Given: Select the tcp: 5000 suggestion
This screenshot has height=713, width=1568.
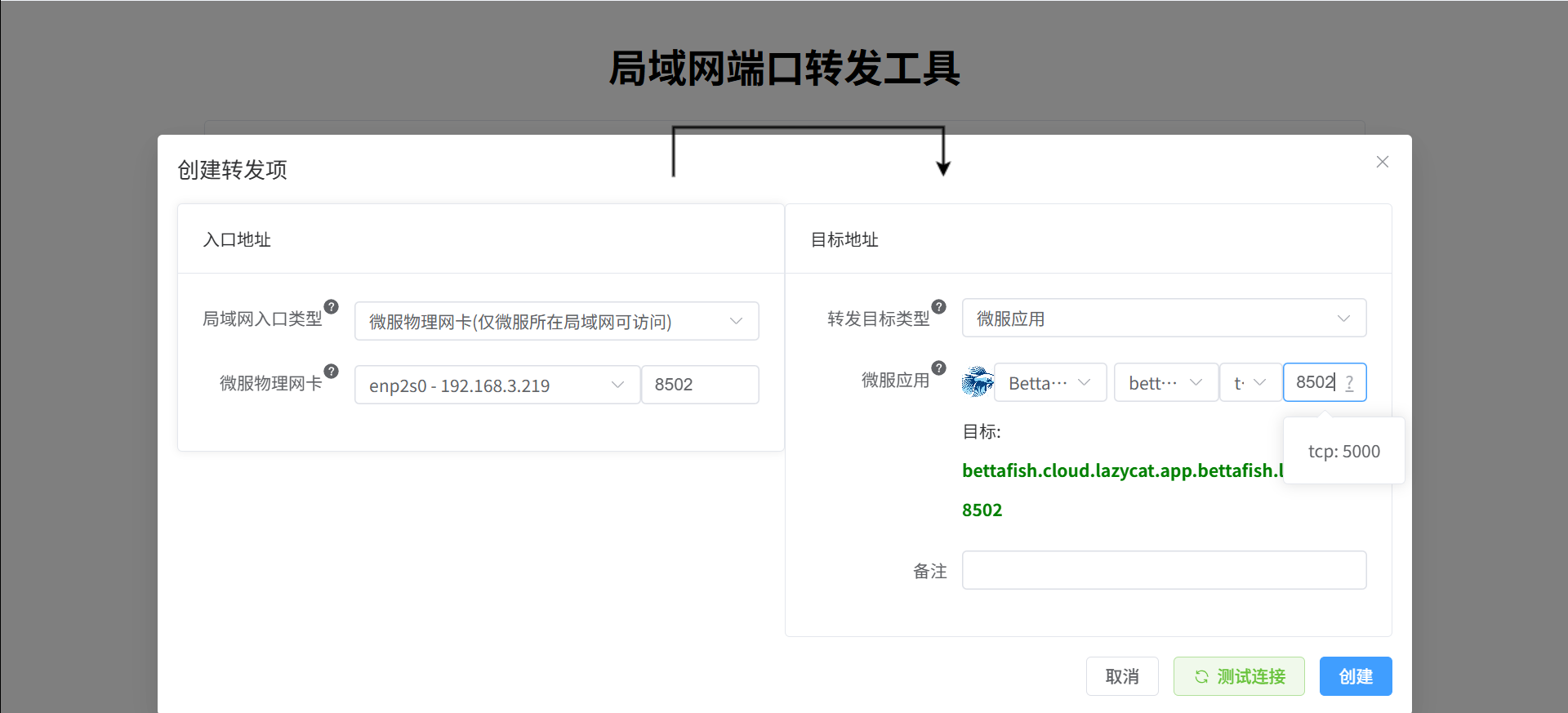Looking at the screenshot, I should click(1343, 452).
